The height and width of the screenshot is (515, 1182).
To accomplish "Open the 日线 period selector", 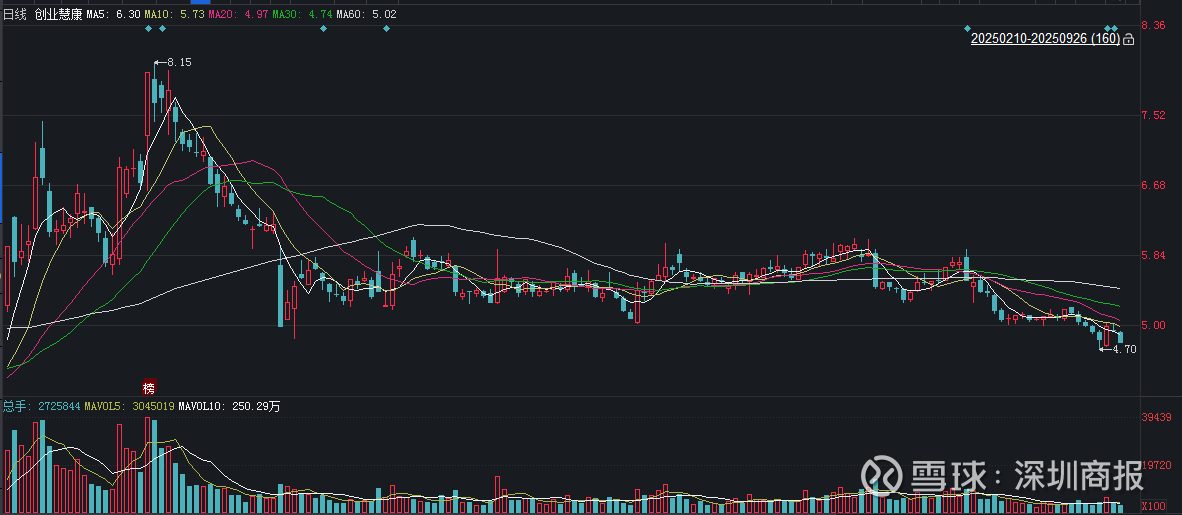I will 14,15.
